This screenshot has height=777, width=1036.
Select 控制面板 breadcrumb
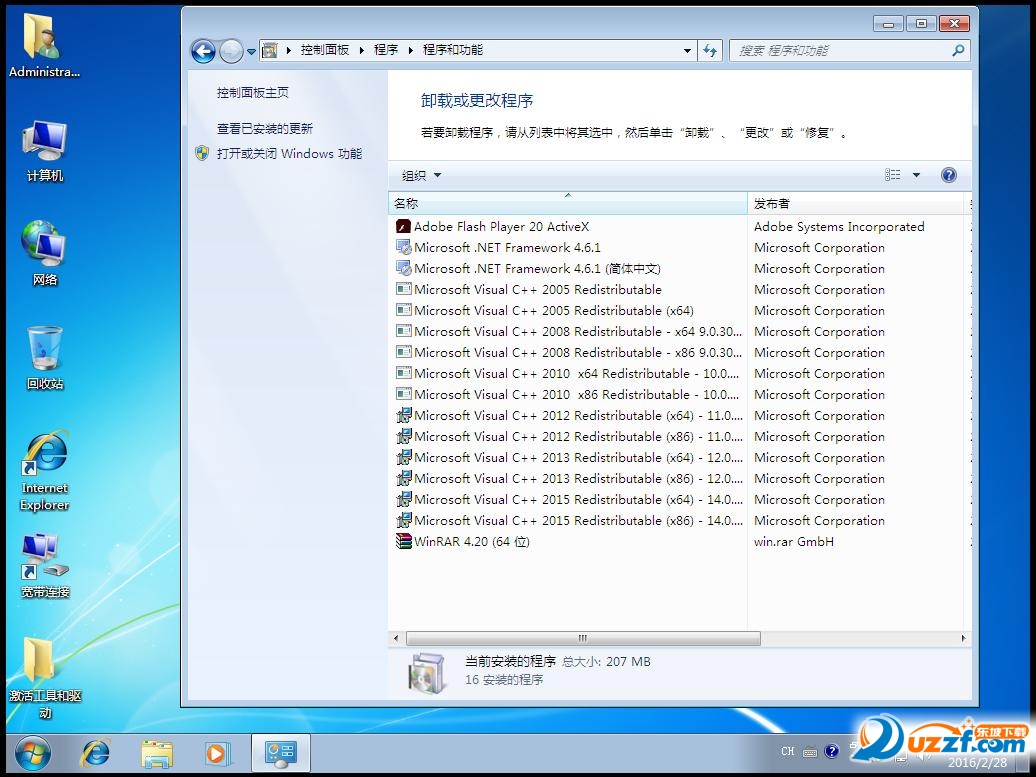[324, 50]
